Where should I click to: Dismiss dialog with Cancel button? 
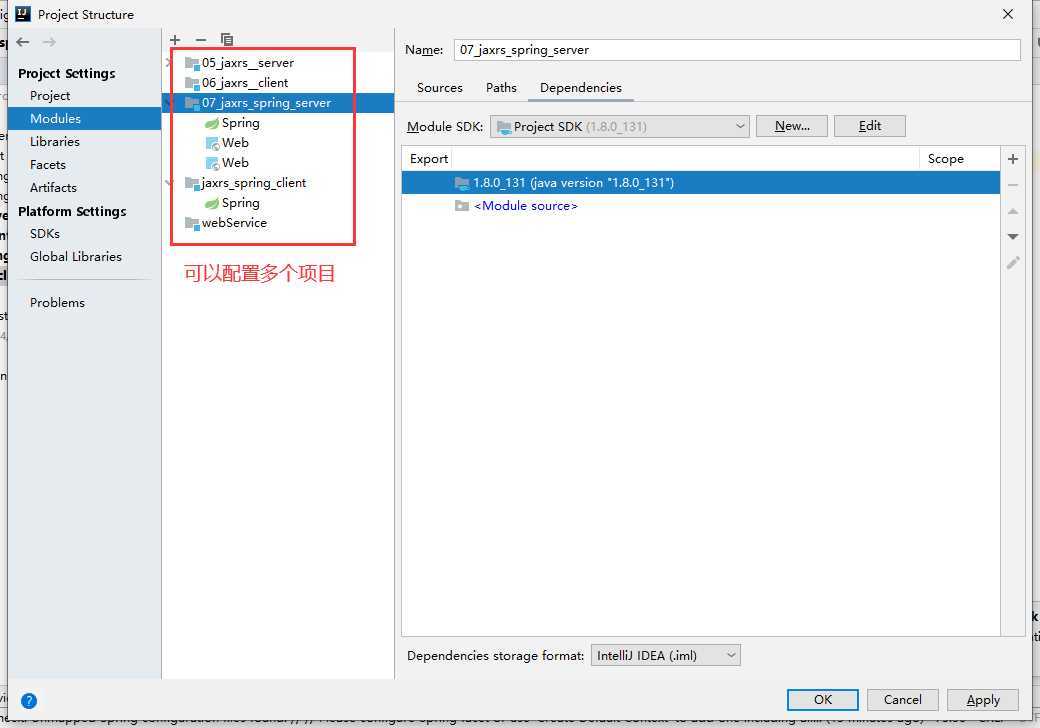(x=903, y=700)
